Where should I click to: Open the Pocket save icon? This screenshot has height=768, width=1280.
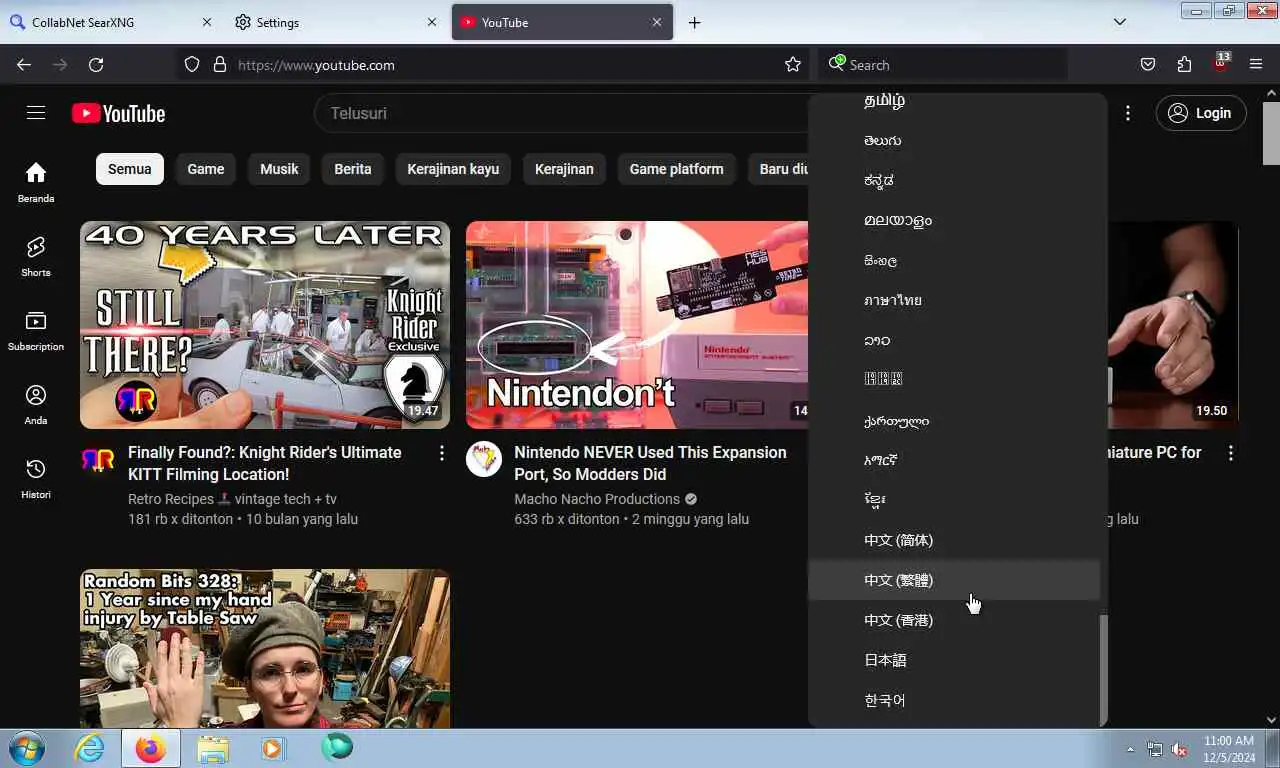pos(1148,65)
